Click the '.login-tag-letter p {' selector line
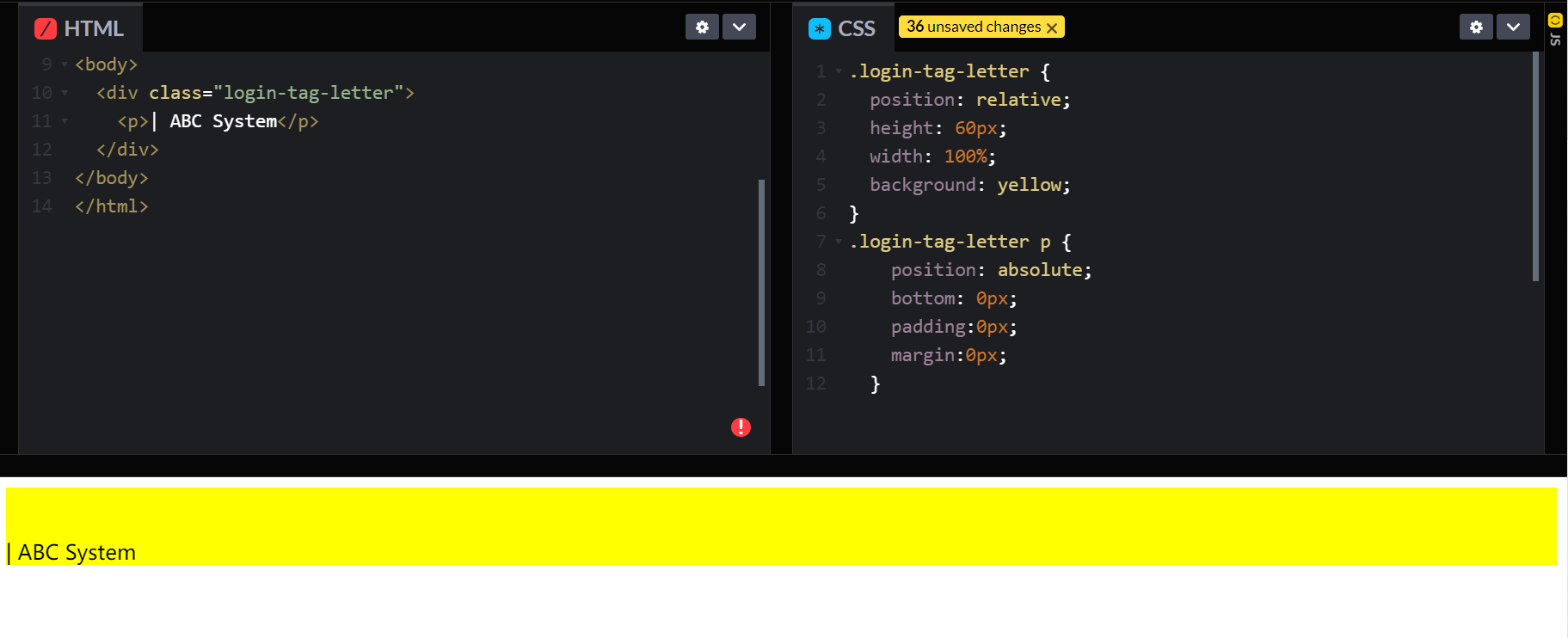Screen dimensions: 1568x638 [960, 242]
